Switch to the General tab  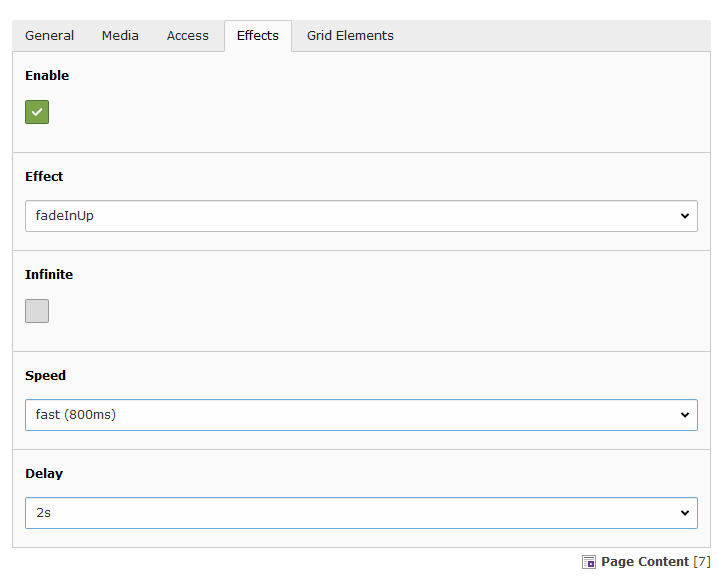click(x=49, y=36)
